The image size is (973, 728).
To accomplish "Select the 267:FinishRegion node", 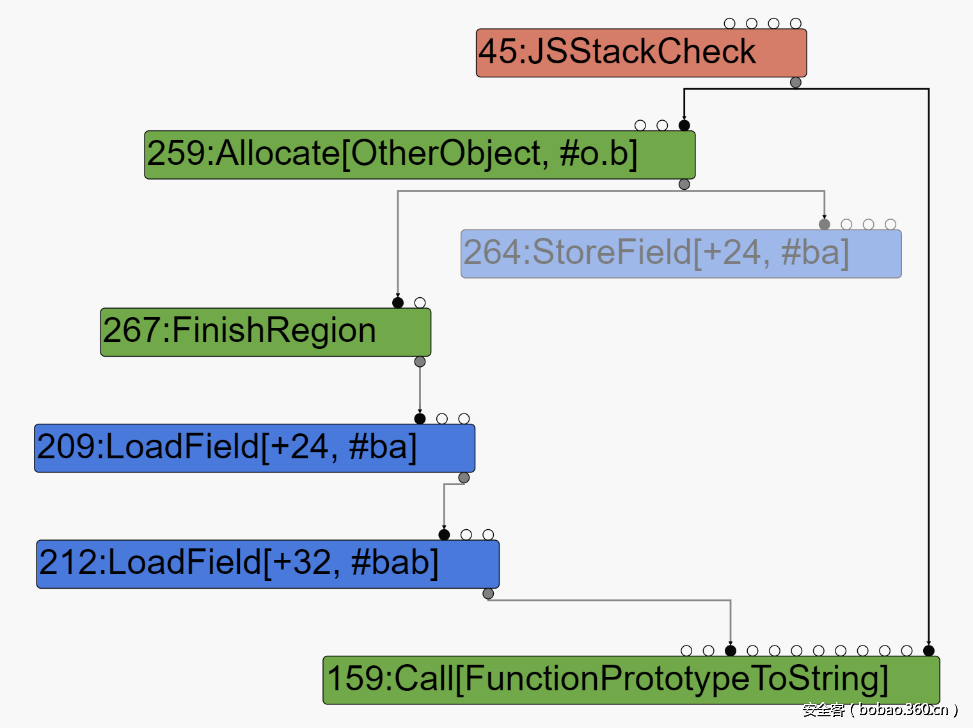I will 265,332.
